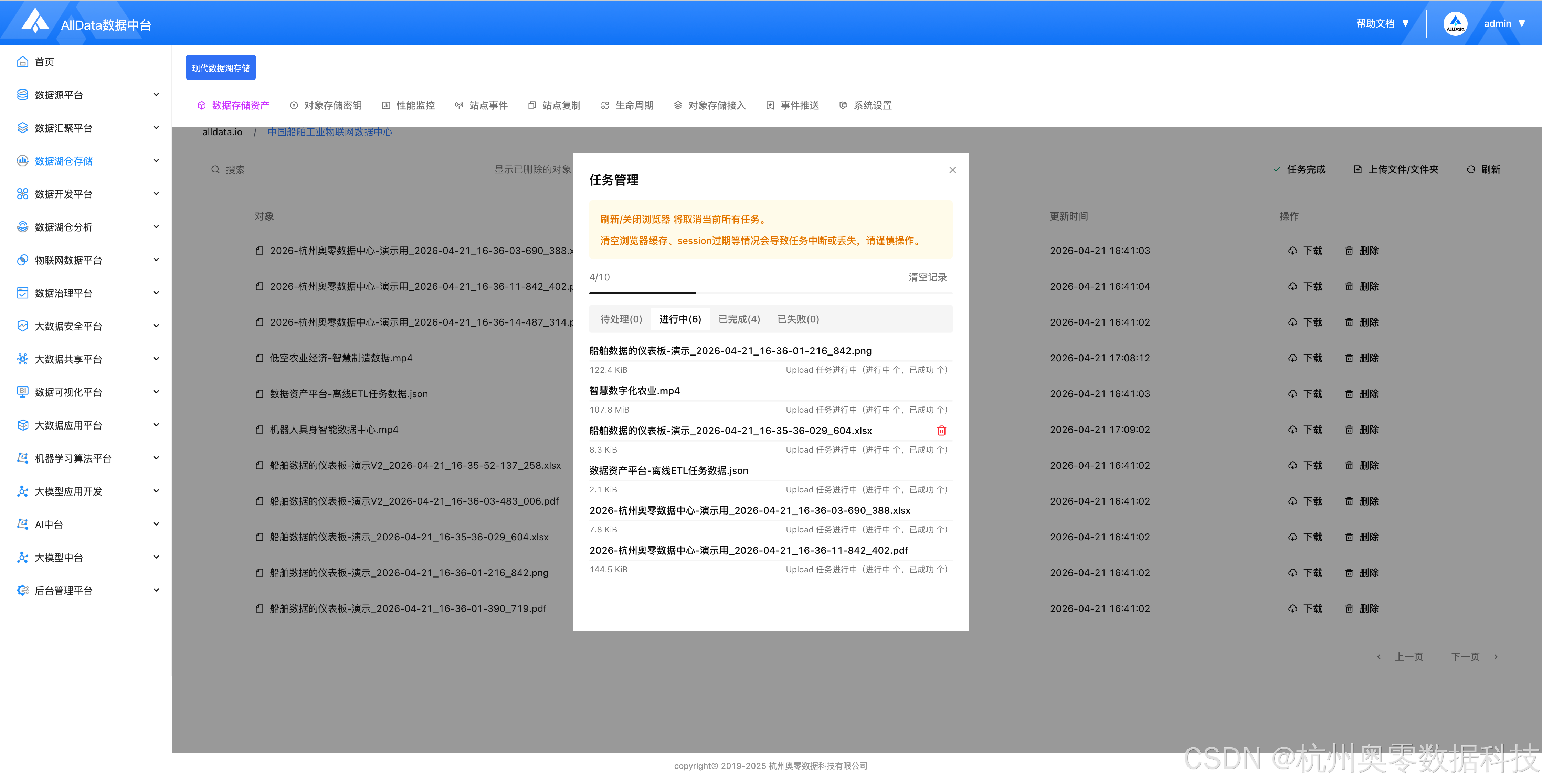The width and height of the screenshot is (1542, 784).
Task: Click the AllData logo in the header
Action: click(35, 22)
